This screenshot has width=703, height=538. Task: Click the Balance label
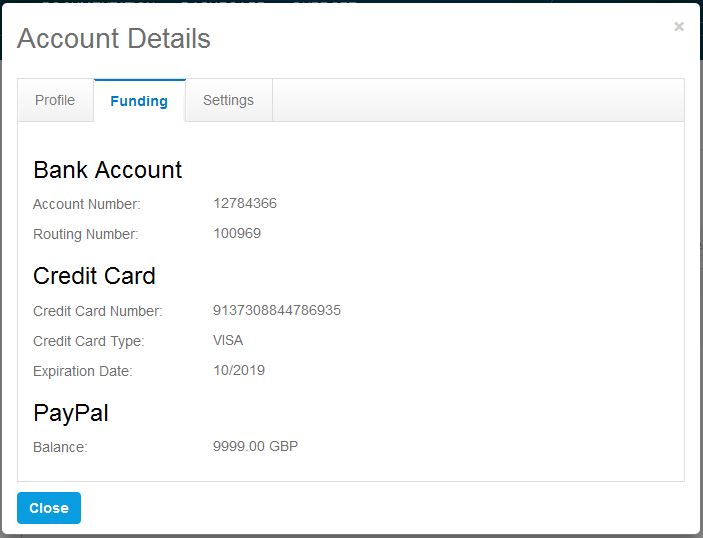tap(60, 447)
